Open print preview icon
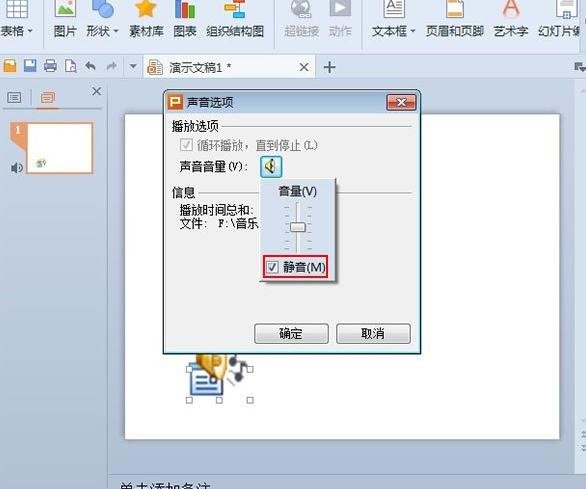586x489 pixels. coord(70,66)
